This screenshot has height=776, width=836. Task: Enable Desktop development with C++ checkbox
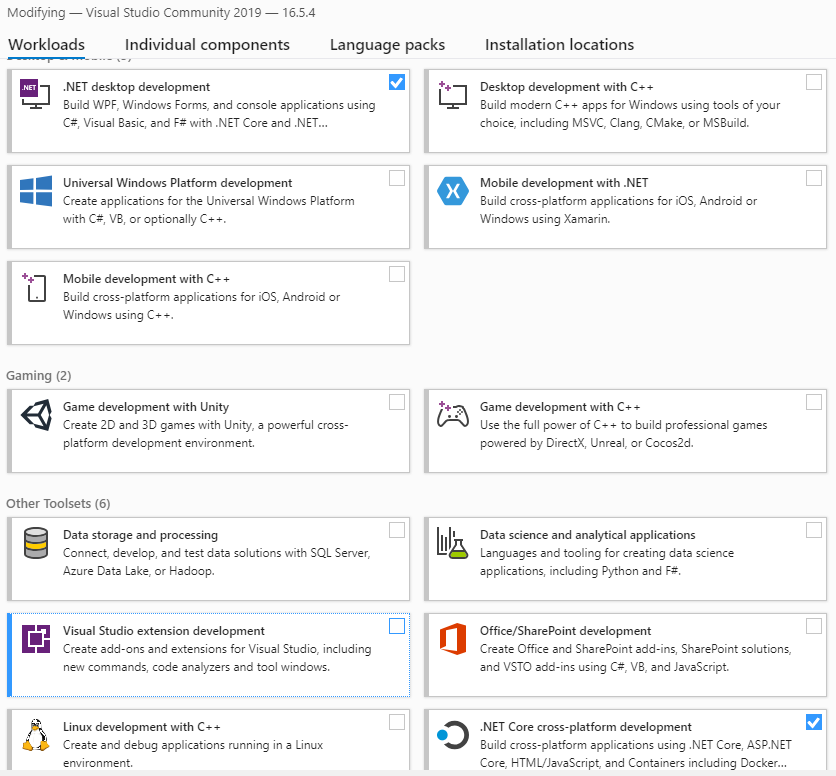pyautogui.click(x=814, y=82)
